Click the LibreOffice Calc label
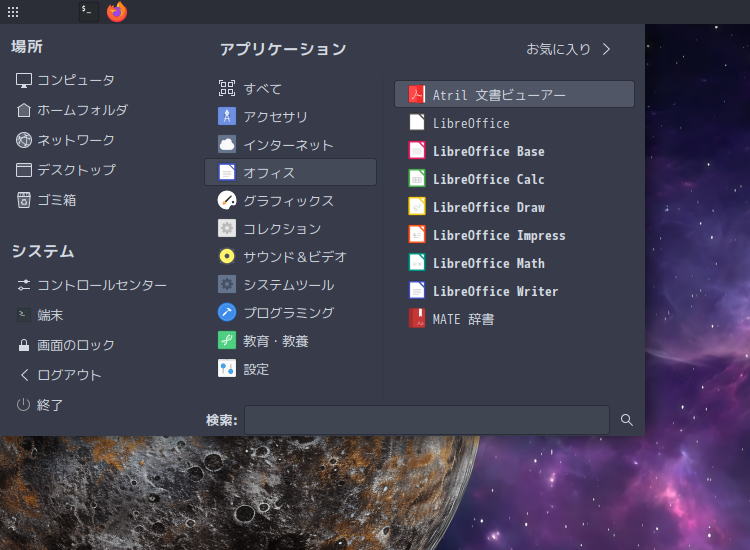Viewport: 750px width, 550px height. pos(488,179)
